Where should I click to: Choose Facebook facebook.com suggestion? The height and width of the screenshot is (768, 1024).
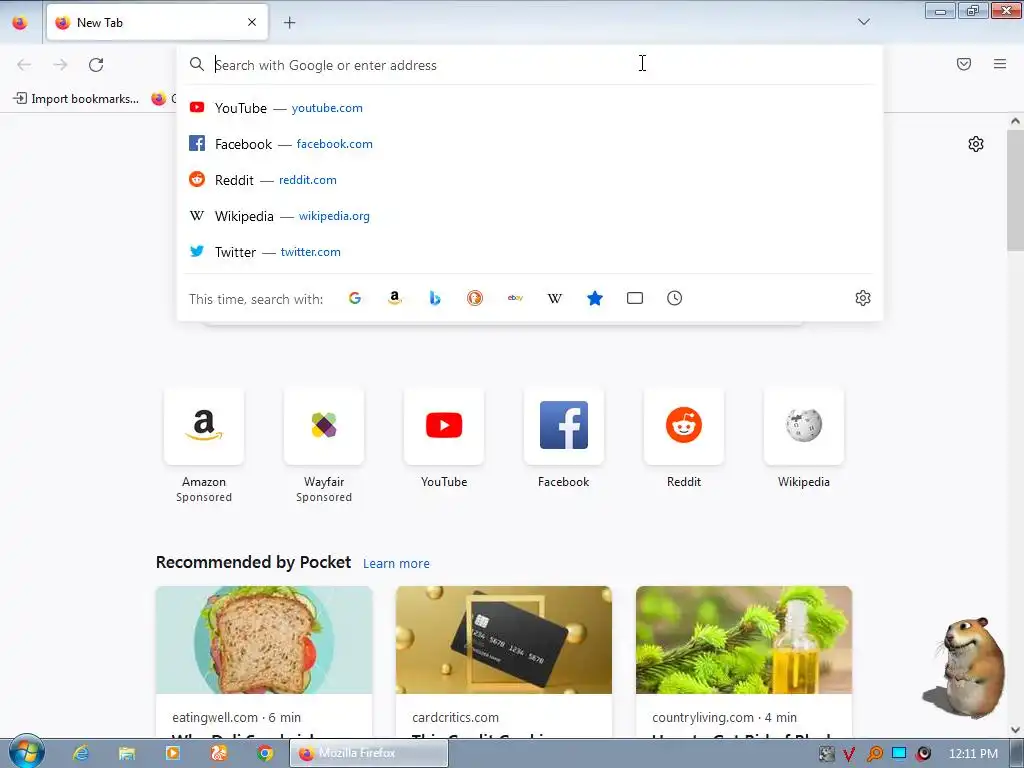coord(530,144)
